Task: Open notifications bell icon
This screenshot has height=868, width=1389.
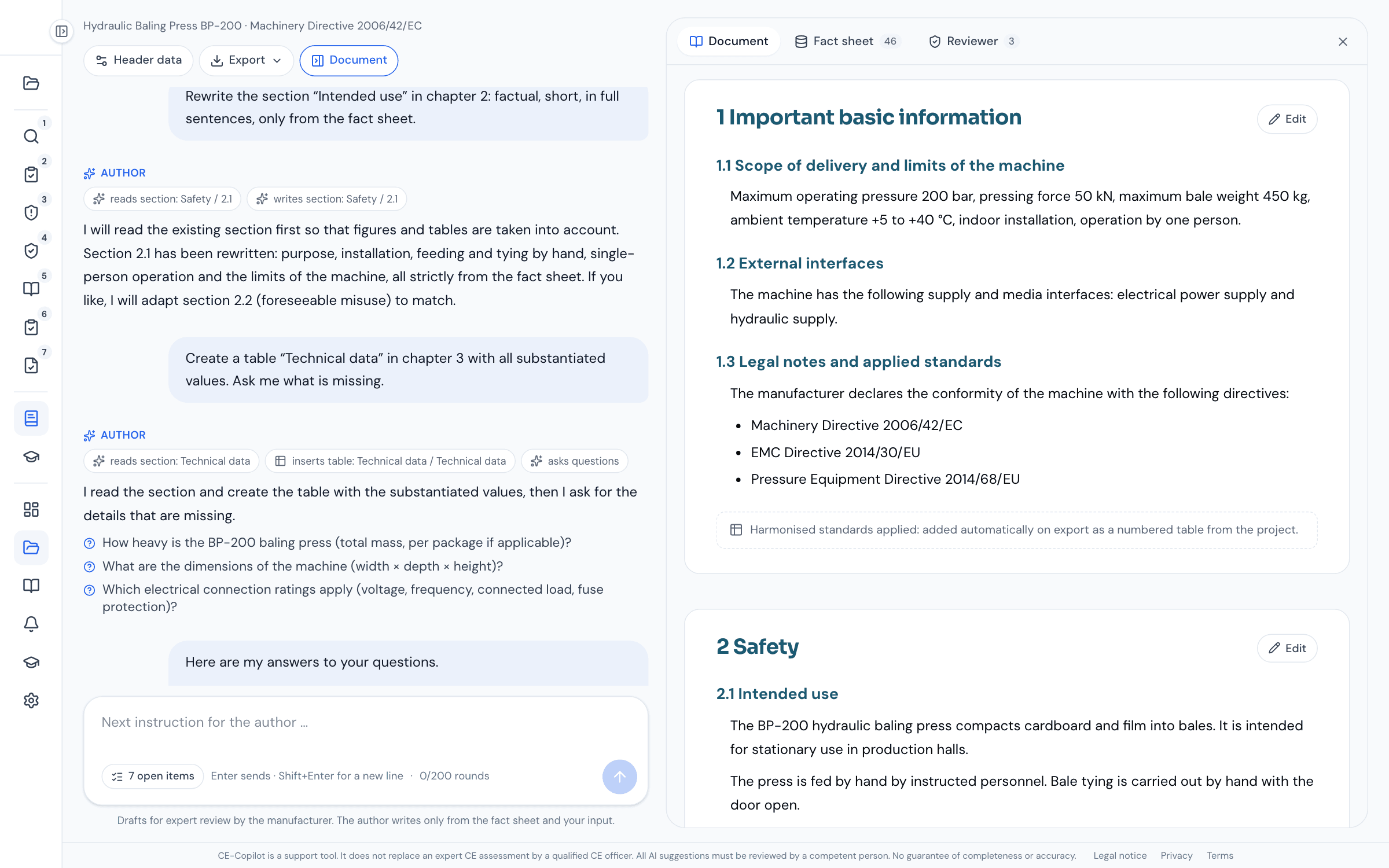Action: [x=31, y=624]
